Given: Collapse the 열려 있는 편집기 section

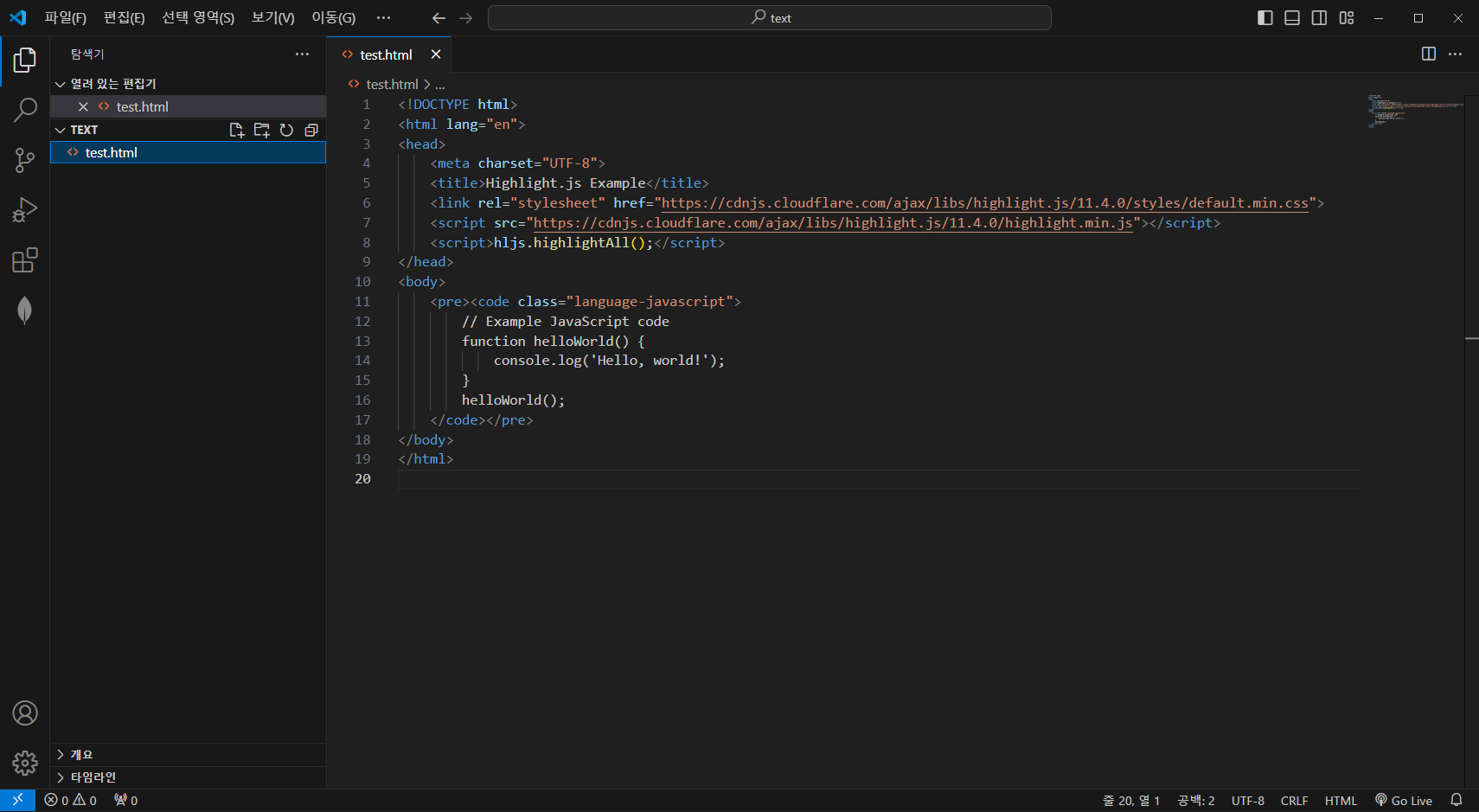Looking at the screenshot, I should (61, 83).
